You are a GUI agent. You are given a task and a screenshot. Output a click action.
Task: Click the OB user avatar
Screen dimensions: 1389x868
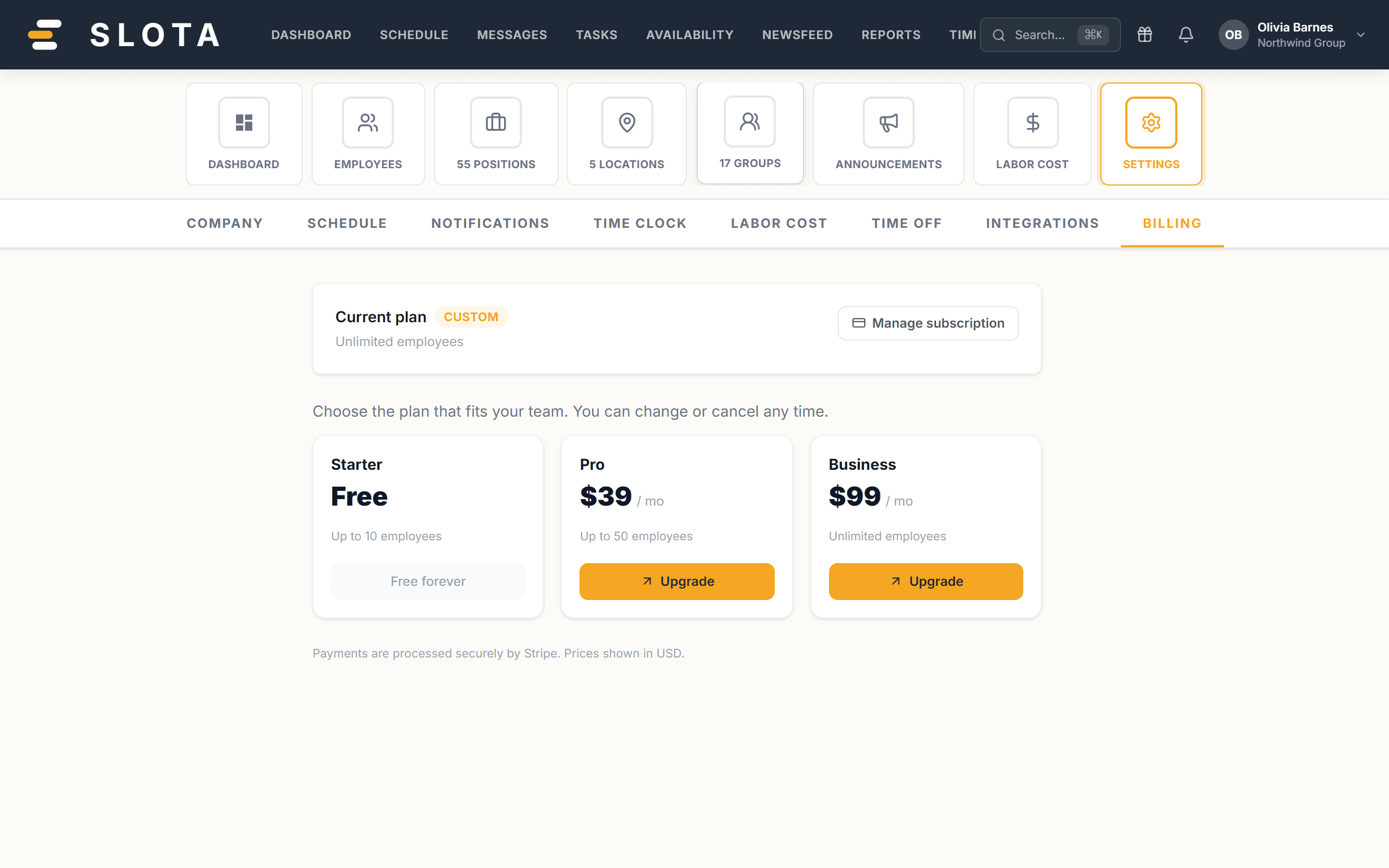[x=1233, y=34]
